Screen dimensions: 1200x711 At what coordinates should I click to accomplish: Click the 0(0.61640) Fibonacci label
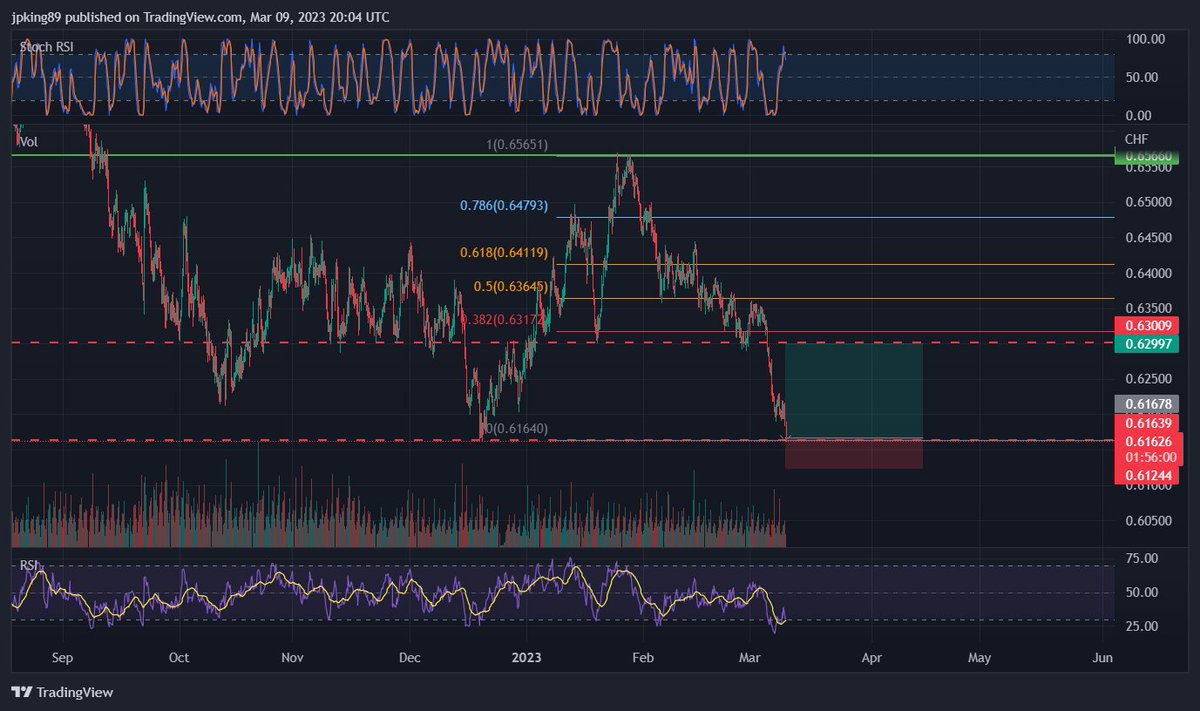coord(517,428)
